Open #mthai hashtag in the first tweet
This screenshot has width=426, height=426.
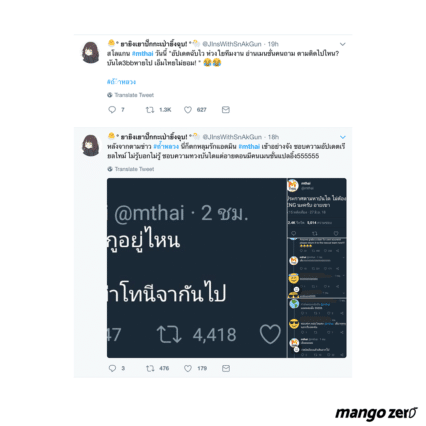[x=142, y=54]
